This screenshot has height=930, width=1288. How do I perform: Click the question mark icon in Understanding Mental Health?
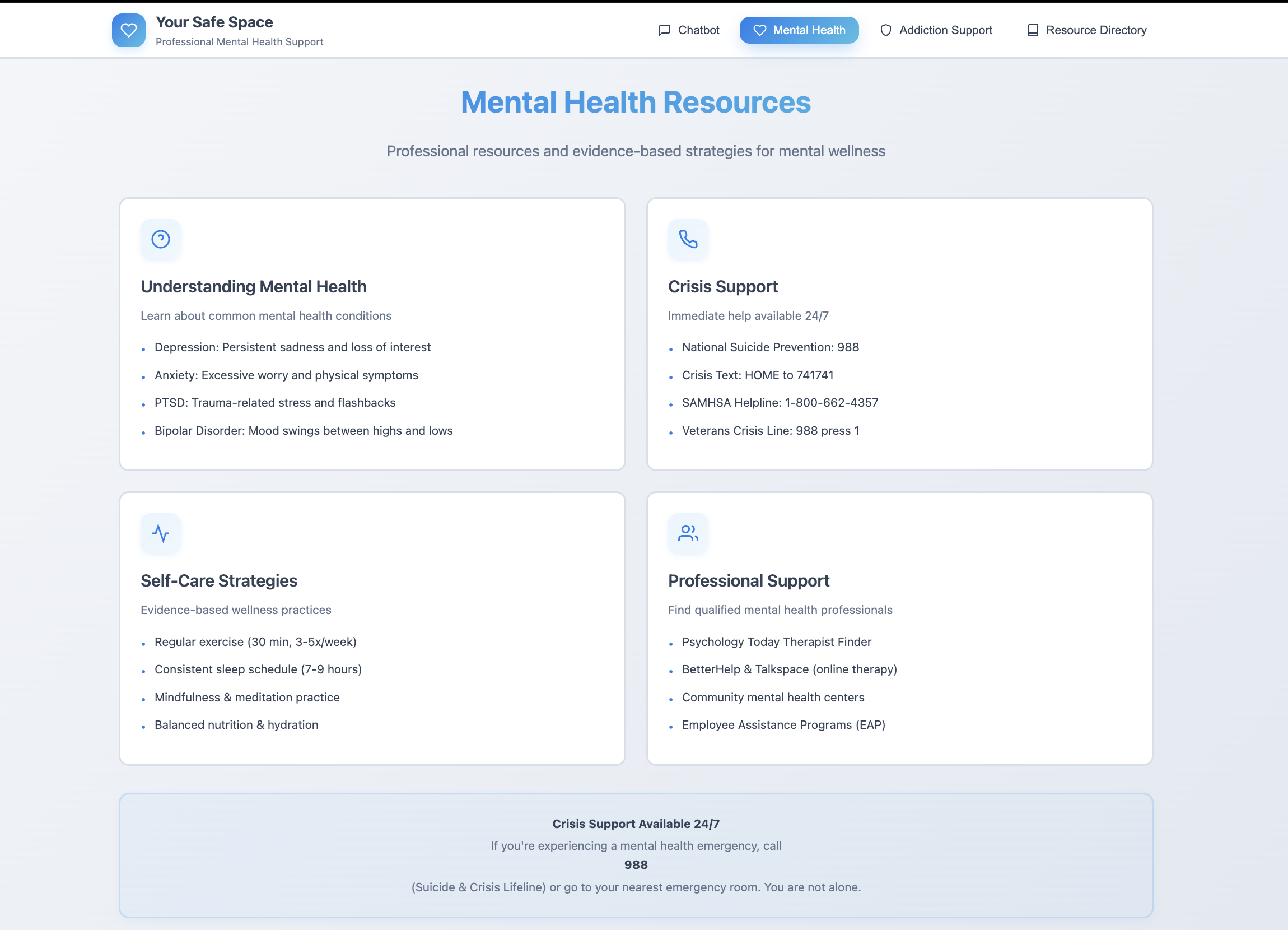[x=161, y=239]
